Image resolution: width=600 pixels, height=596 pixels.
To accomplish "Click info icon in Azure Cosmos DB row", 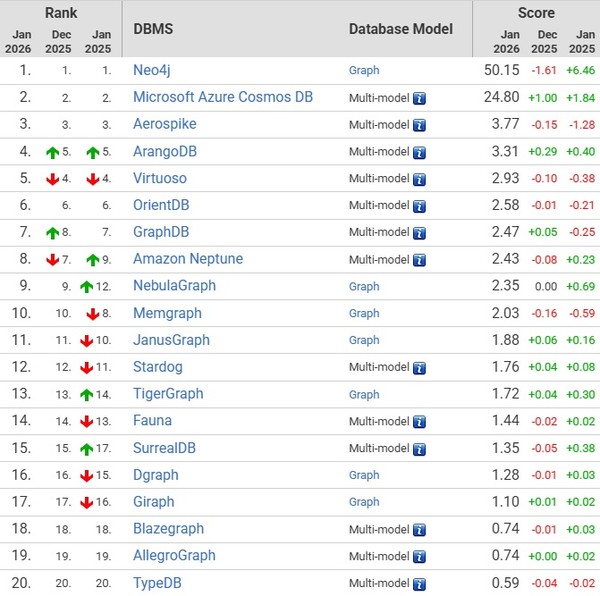I will 419,98.
